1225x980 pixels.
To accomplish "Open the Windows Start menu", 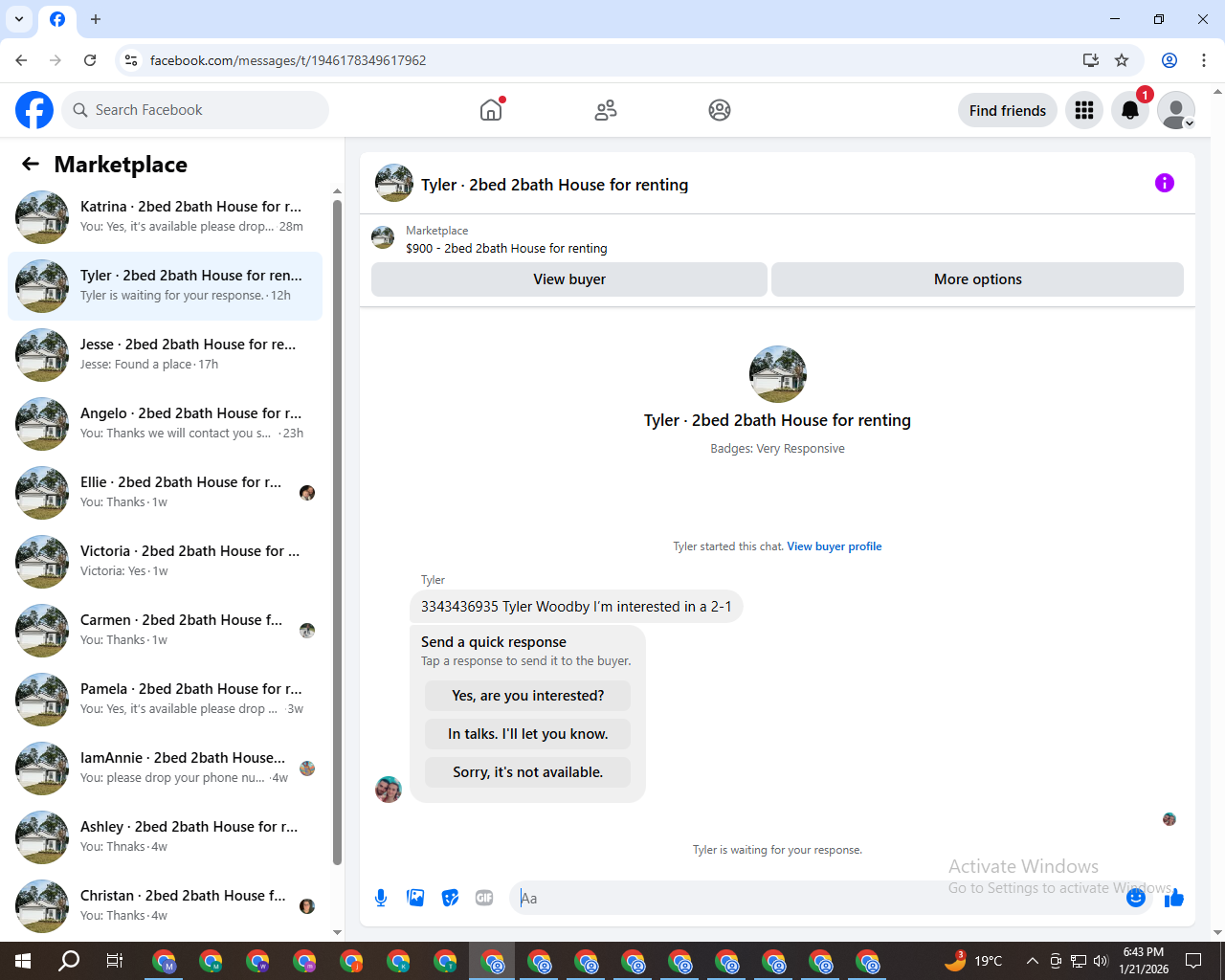I will 23,961.
